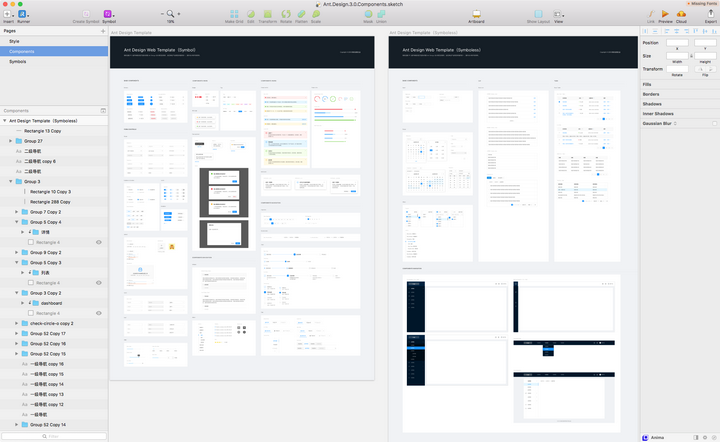720x442 pixels.
Task: Toggle visibility of Rectangle 4 under 列表
Action: [99, 283]
